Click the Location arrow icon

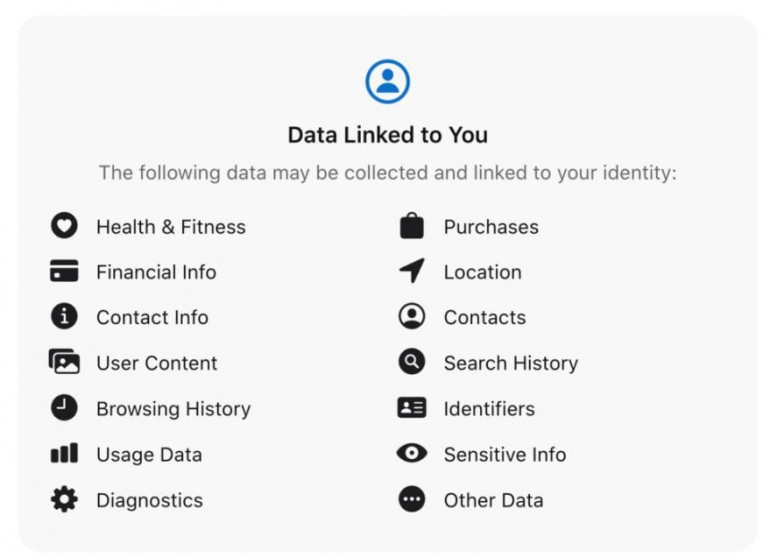coord(411,271)
